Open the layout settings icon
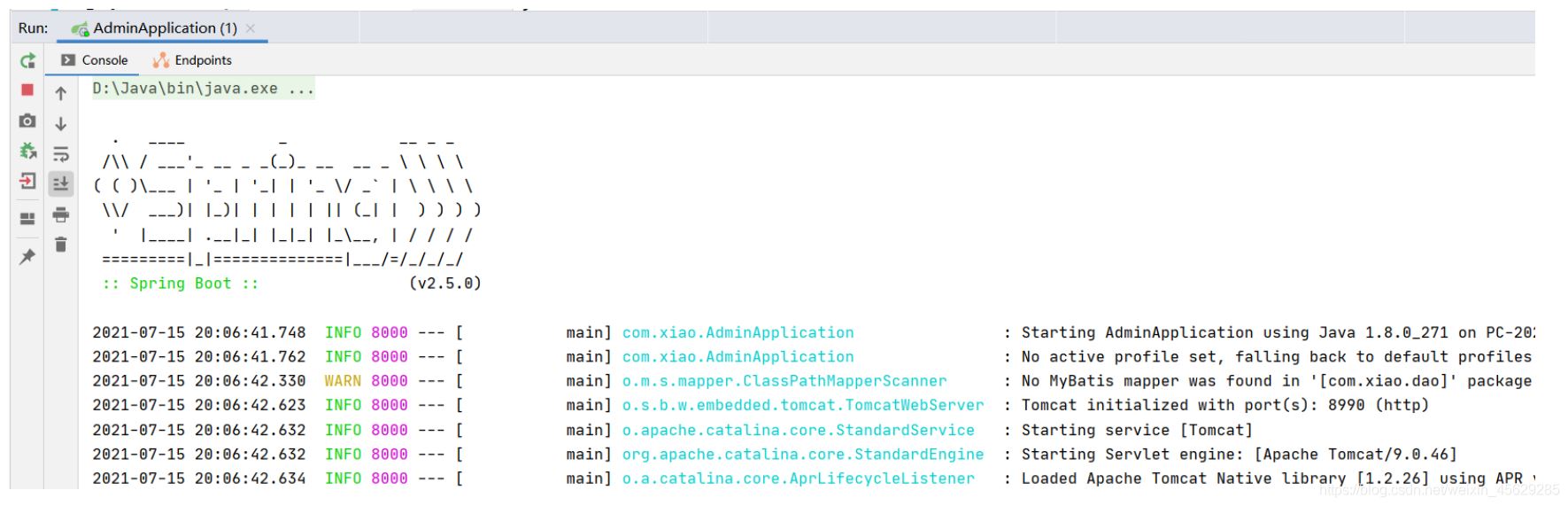This screenshot has height=506, width=1568. 27,218
